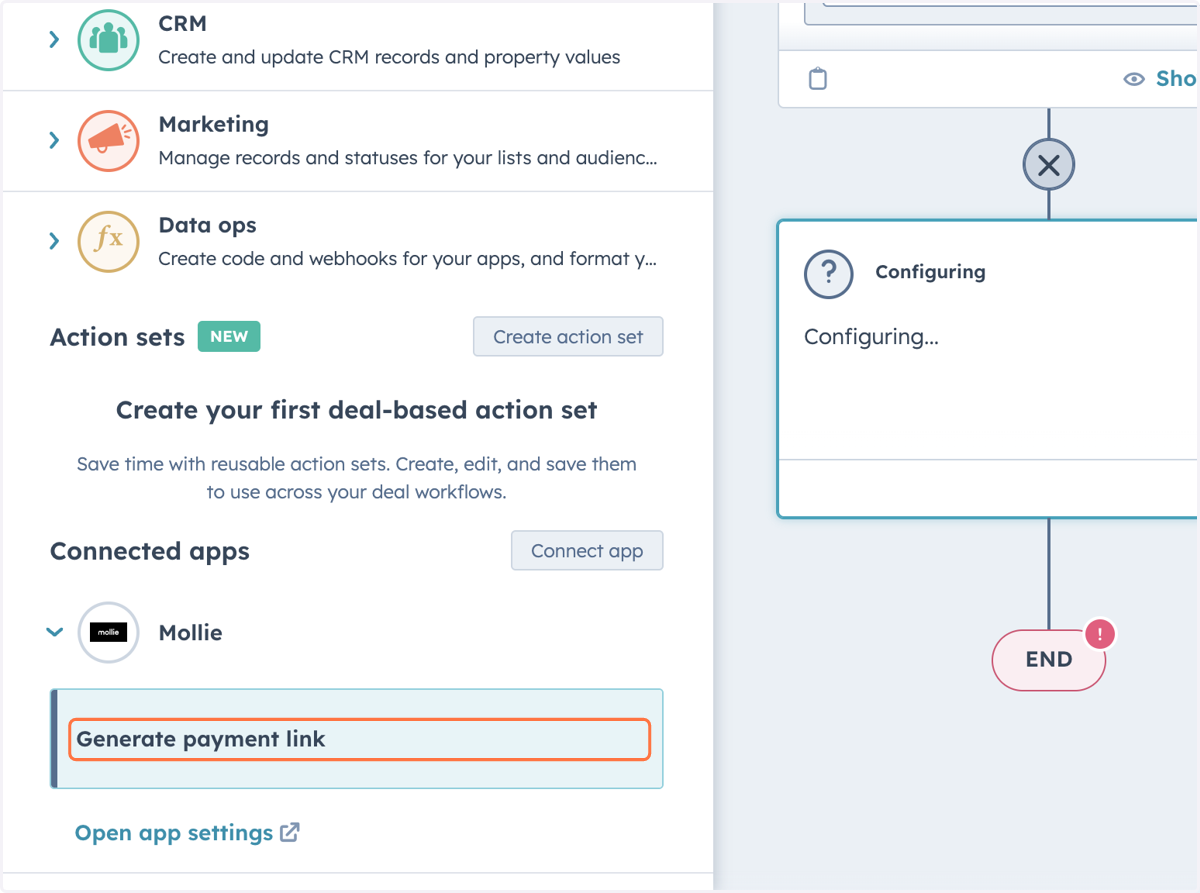
Task: Click the eye icon beside Sho
Action: pos(1134,79)
